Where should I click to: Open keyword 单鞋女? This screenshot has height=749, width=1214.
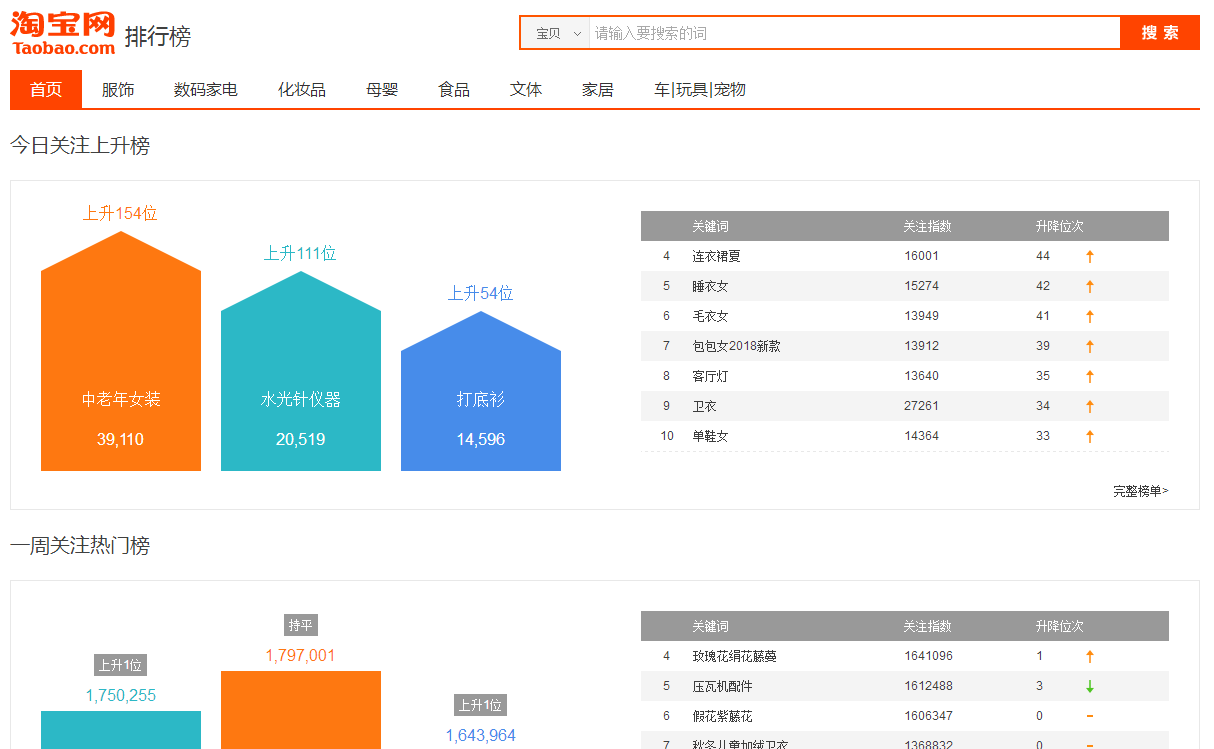pyautogui.click(x=710, y=436)
